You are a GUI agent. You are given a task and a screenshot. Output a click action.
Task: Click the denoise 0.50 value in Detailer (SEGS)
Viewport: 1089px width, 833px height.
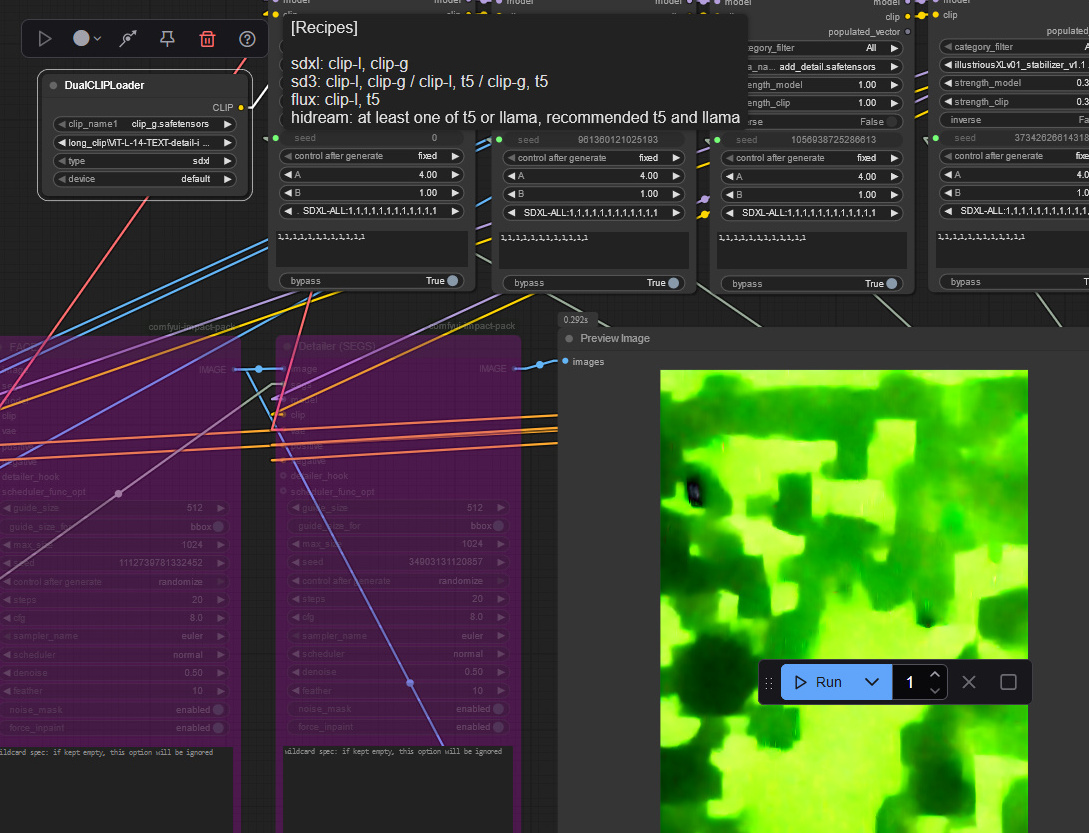click(x=473, y=672)
